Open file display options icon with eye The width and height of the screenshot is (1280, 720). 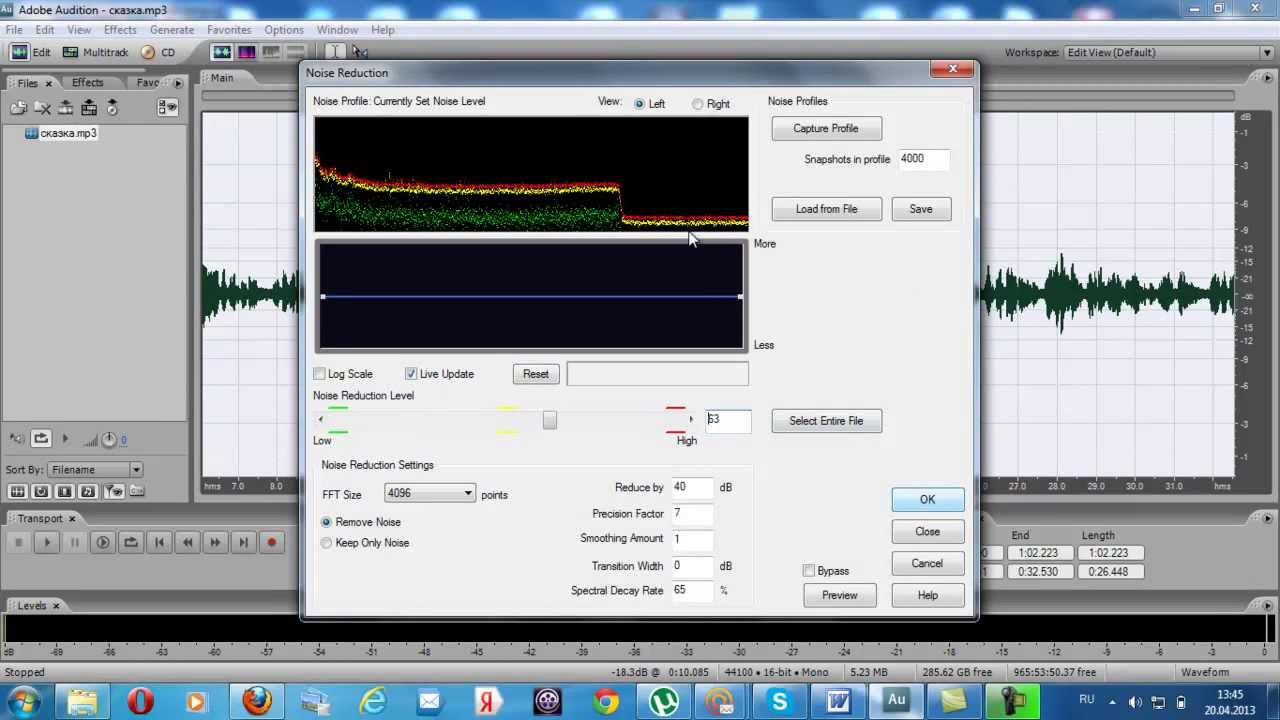pos(167,108)
